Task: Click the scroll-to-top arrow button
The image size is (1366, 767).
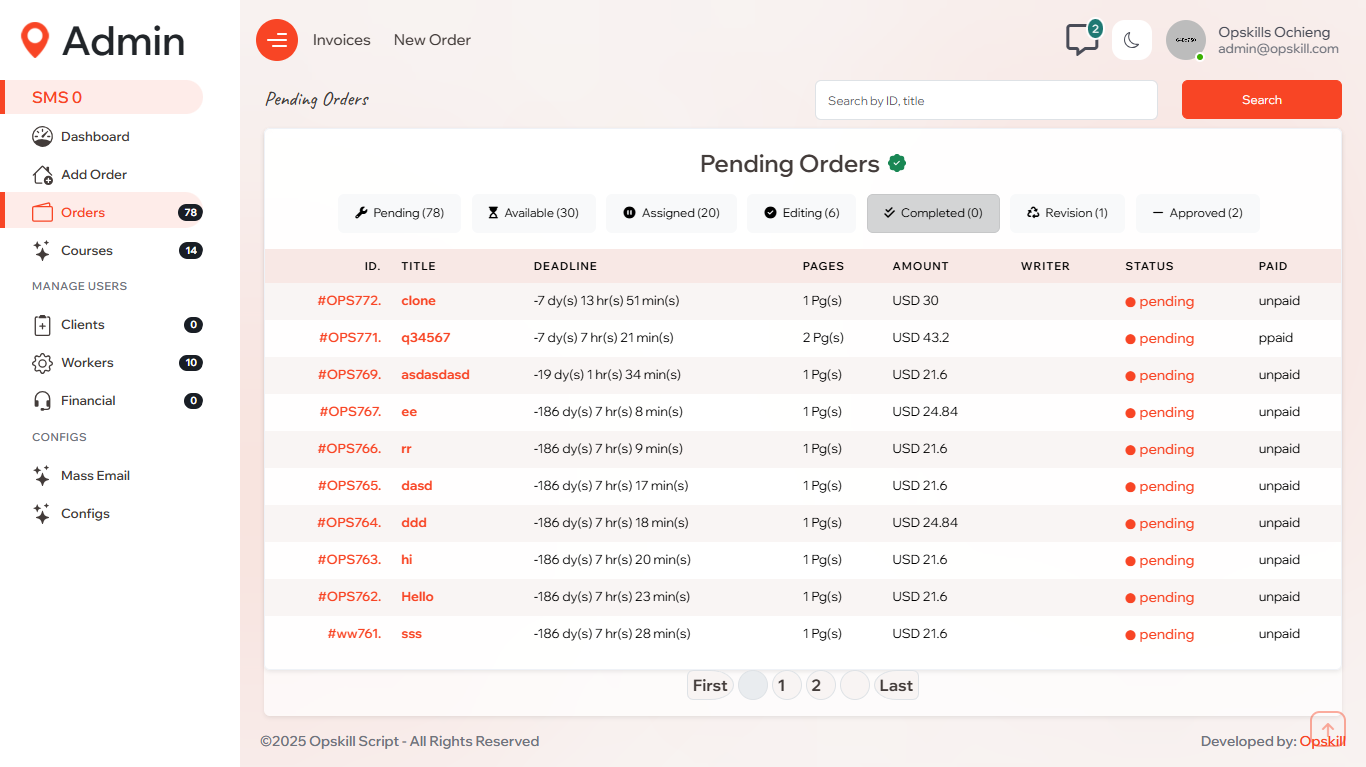Action: [1328, 729]
